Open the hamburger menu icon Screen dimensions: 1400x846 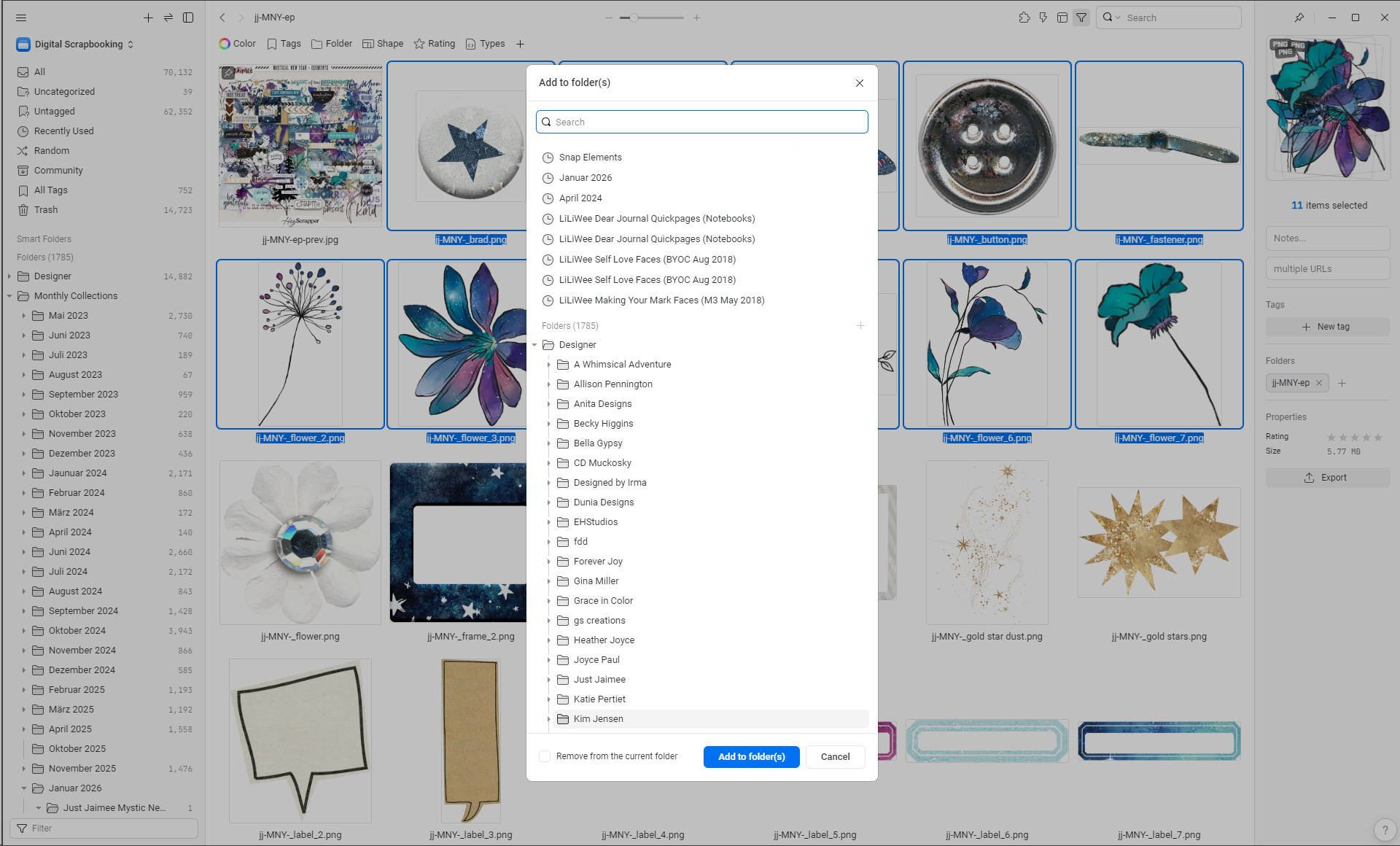(21, 18)
